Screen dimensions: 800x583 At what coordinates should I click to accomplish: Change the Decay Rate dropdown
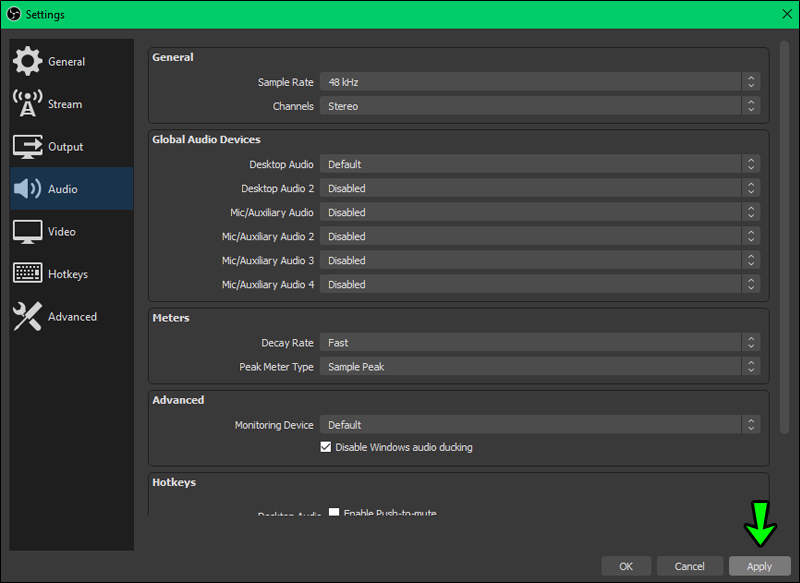pyautogui.click(x=539, y=343)
